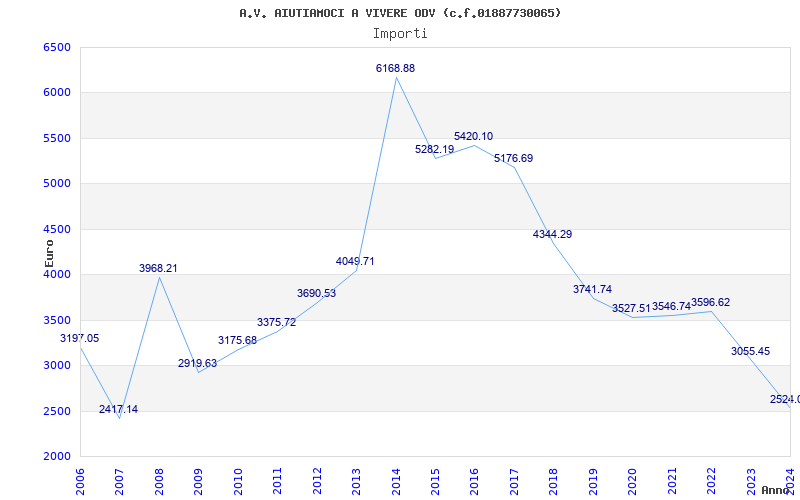The height and width of the screenshot is (500, 800).
Task: Select the 3375.72 data label
Action: pyautogui.click(x=277, y=322)
